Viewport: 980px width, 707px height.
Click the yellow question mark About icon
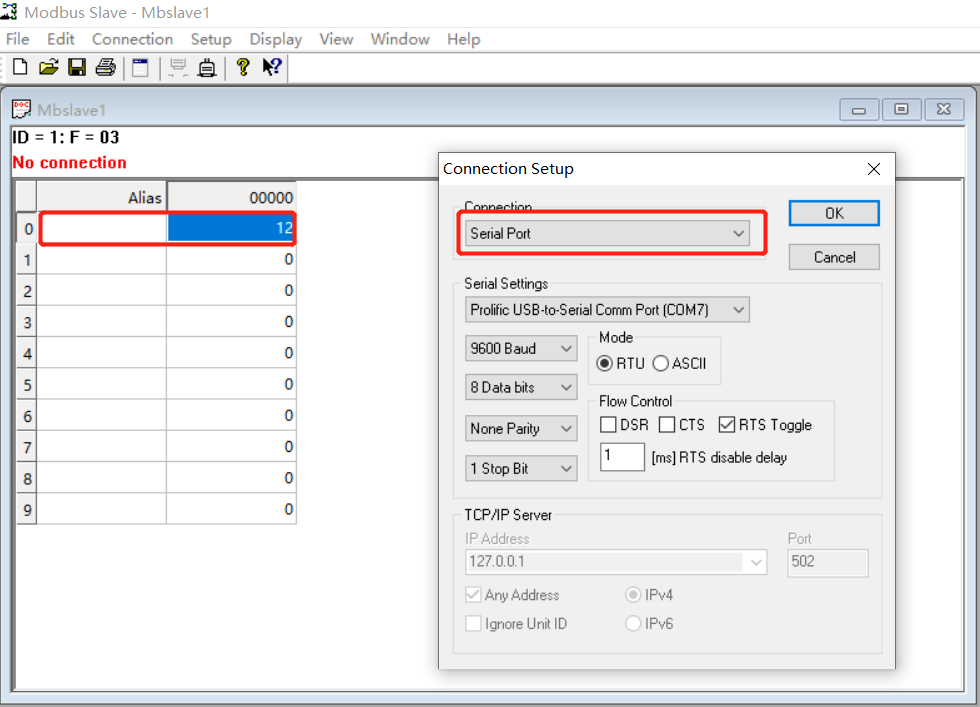pos(242,67)
